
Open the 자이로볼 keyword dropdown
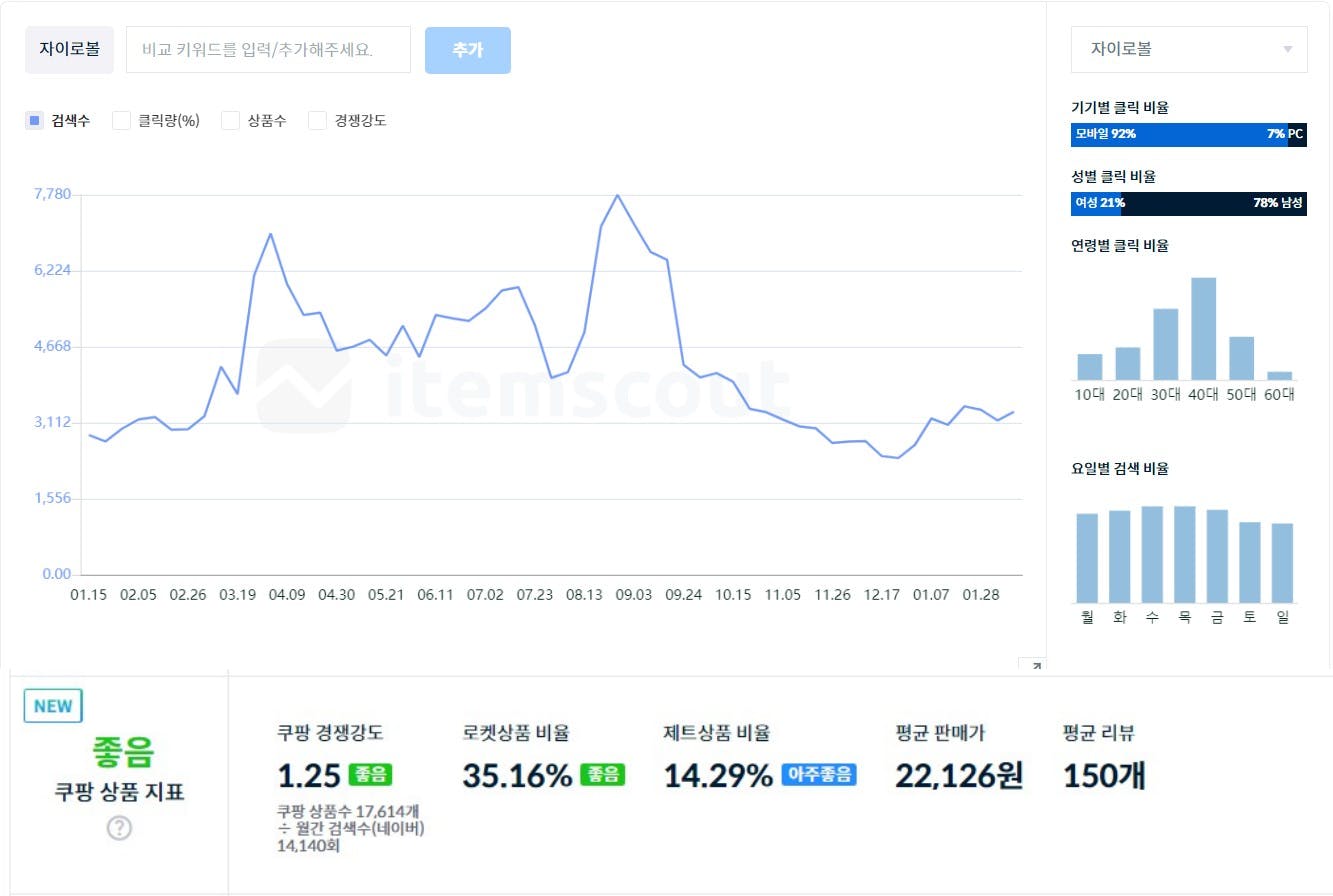coord(1189,49)
